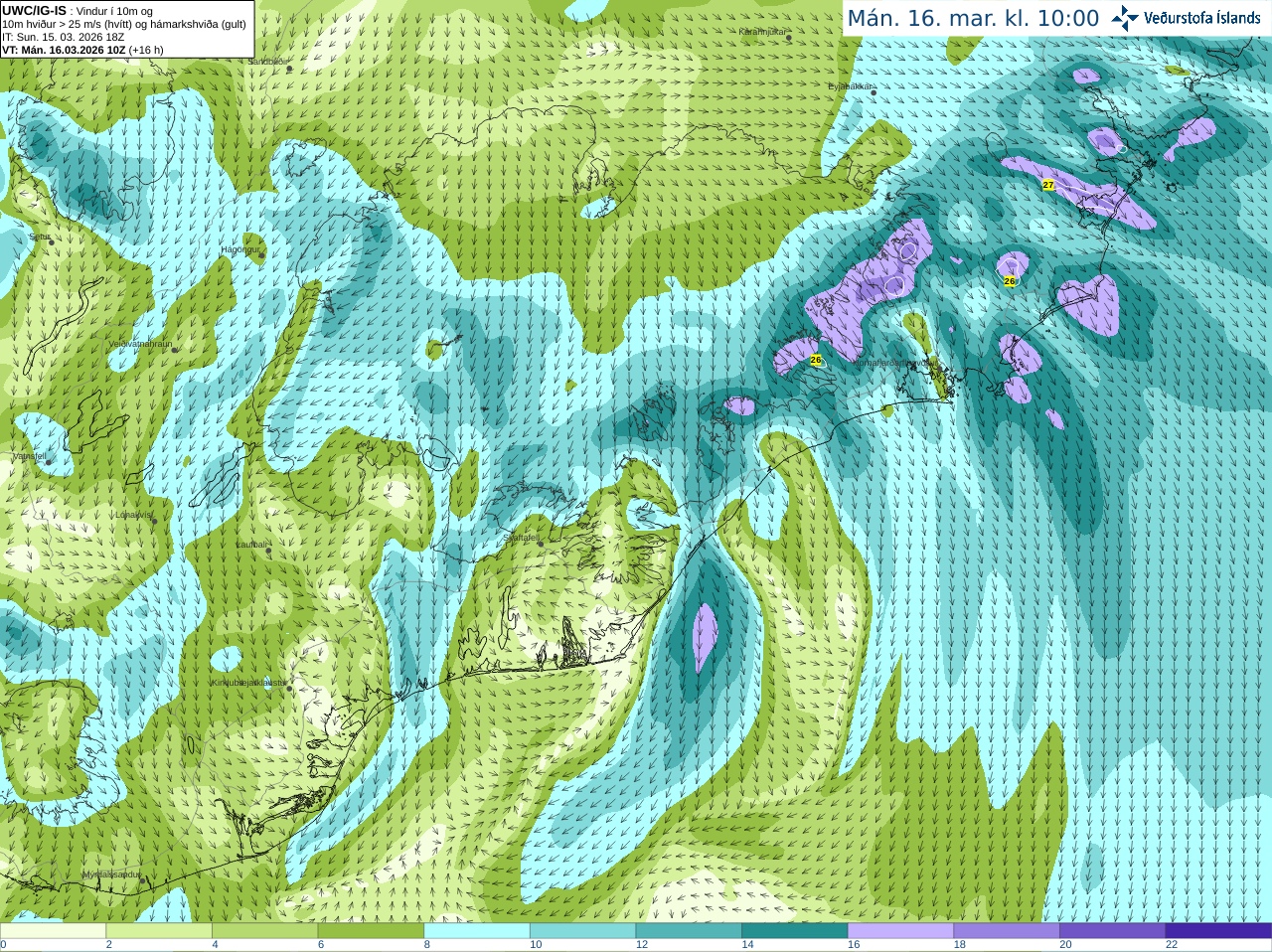Select the 4–6 m/s legend color swatch
Screen dimensions: 1272x952
(x=264, y=931)
